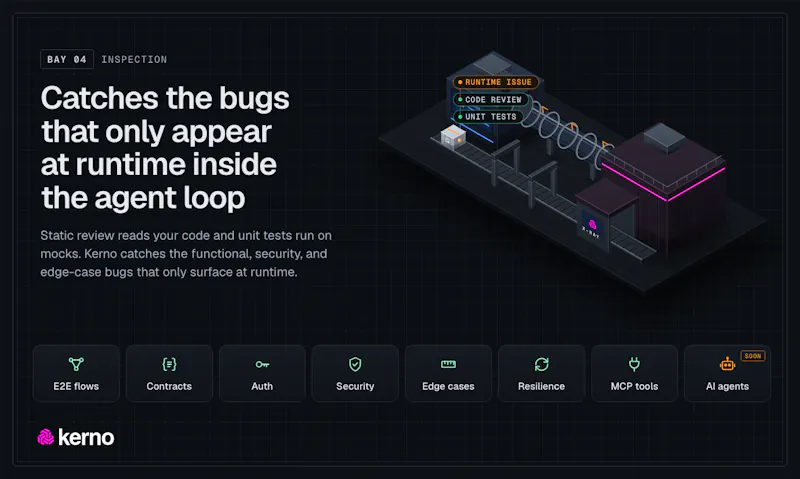Click the white package box on conveyor
This screenshot has width=800, height=479.
(x=453, y=137)
